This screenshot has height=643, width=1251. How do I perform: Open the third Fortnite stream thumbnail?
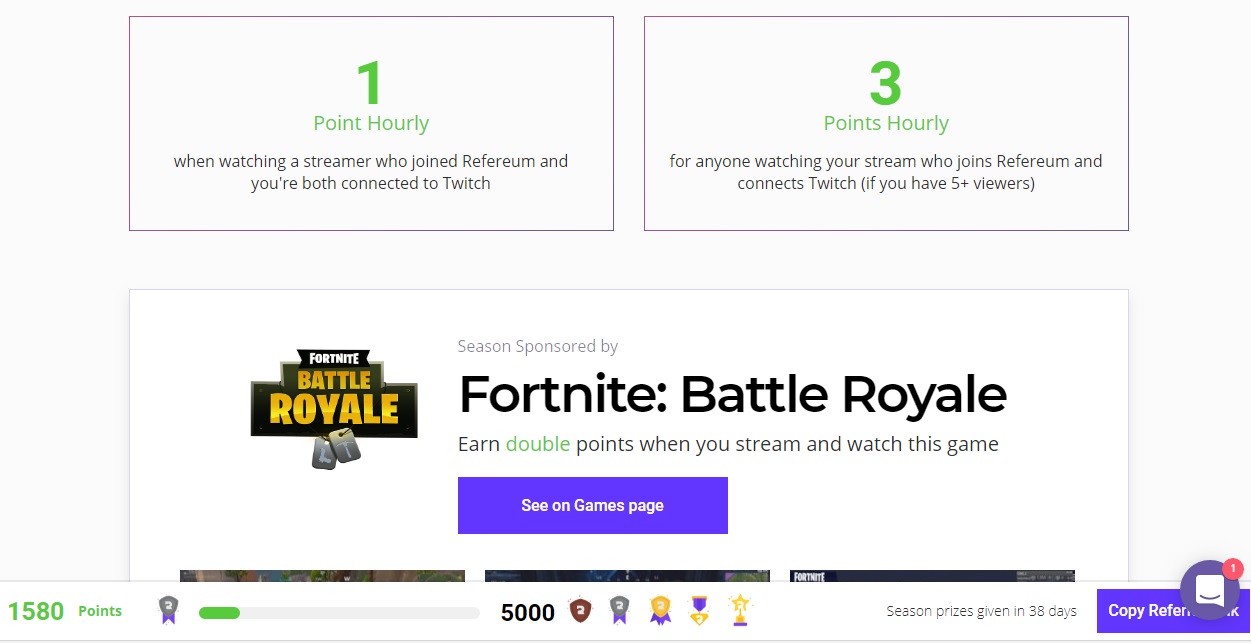point(932,576)
